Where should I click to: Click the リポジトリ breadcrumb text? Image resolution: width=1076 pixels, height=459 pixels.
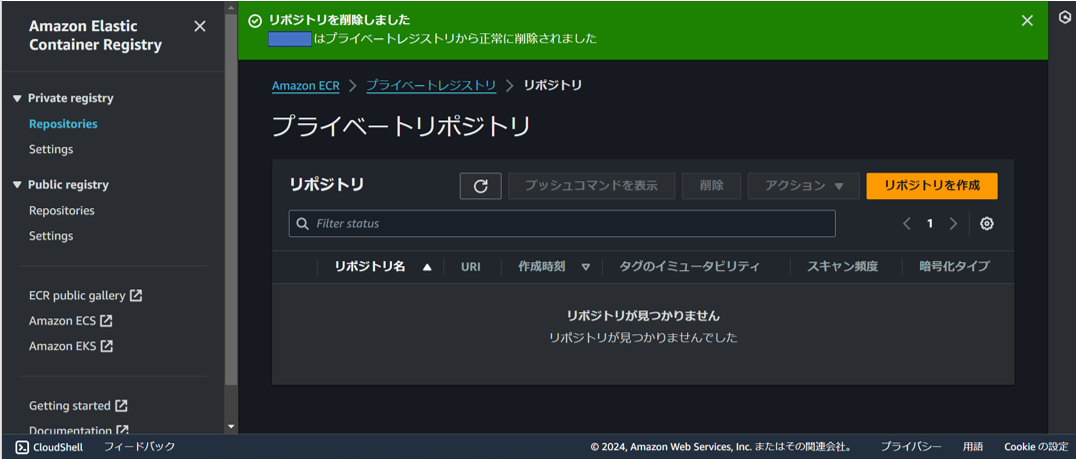pyautogui.click(x=552, y=86)
